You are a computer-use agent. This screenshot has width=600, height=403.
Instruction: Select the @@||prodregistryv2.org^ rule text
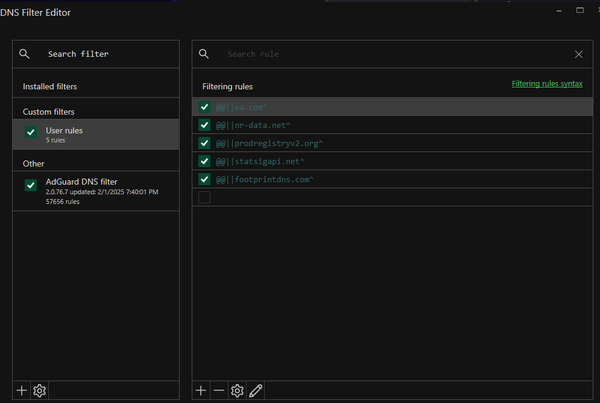(x=269, y=144)
